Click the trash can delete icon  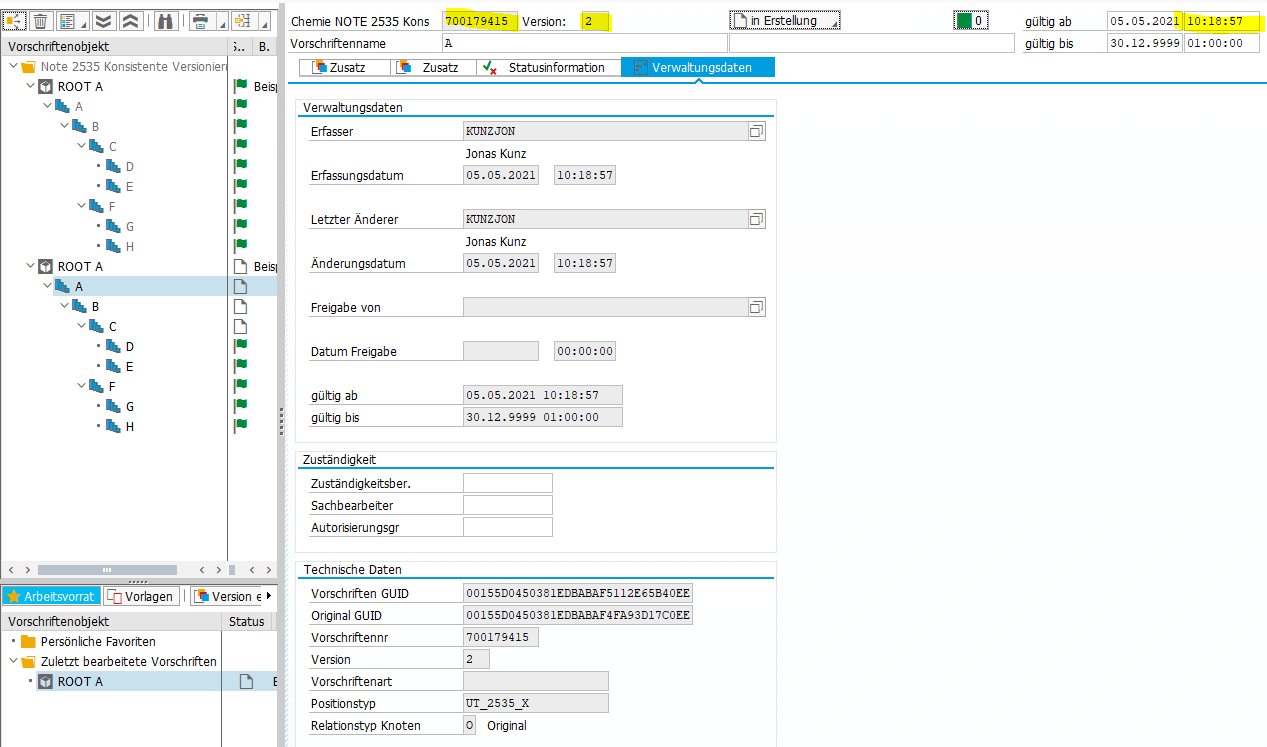(41, 21)
